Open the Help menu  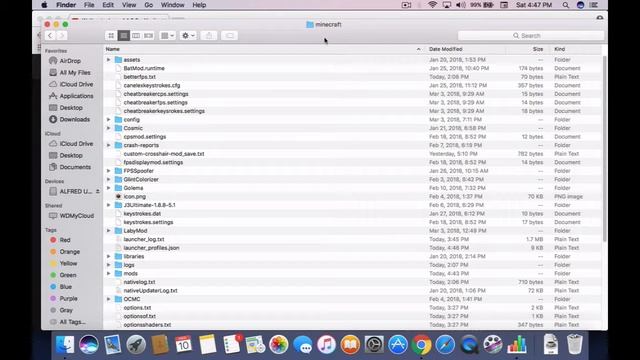pyautogui.click(x=199, y=5)
